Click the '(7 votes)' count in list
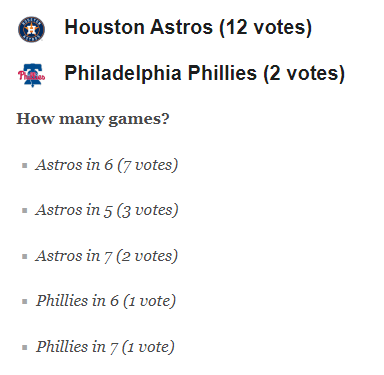This screenshot has width=384, height=375. tap(148, 165)
